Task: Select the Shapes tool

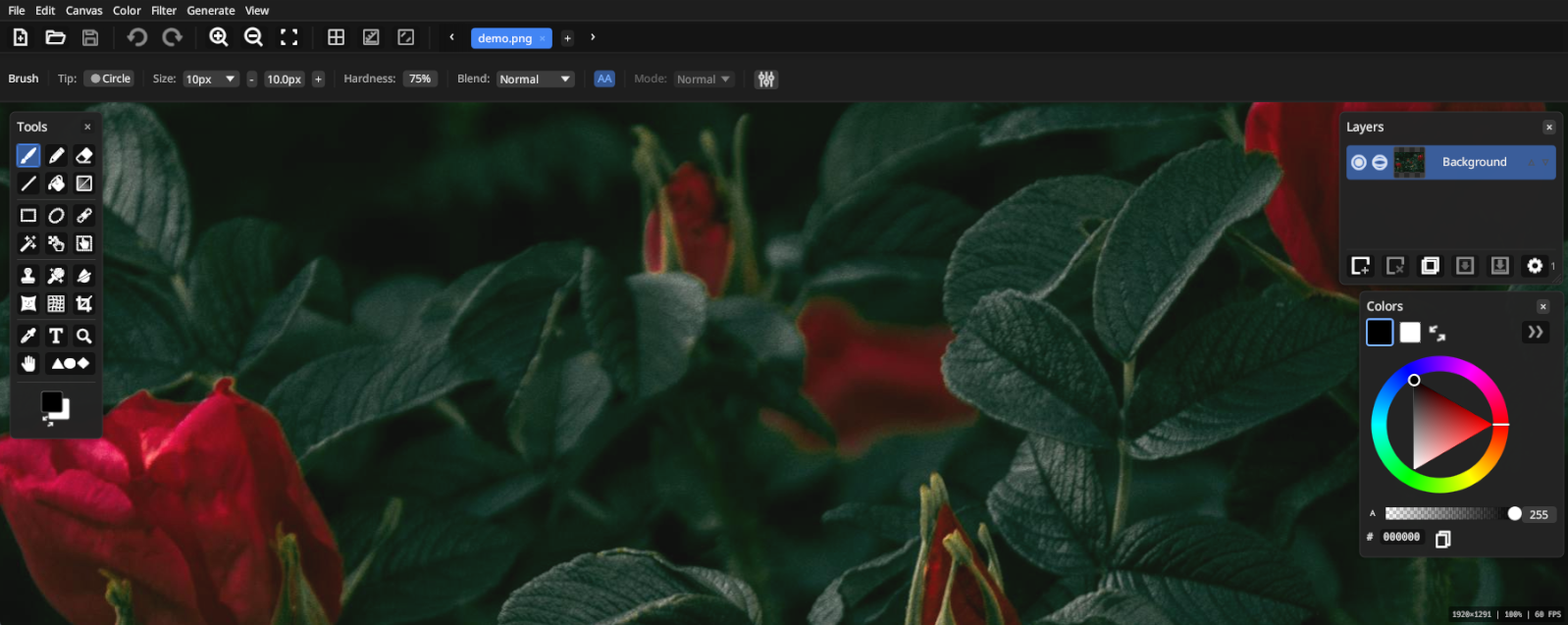Action: (x=70, y=364)
